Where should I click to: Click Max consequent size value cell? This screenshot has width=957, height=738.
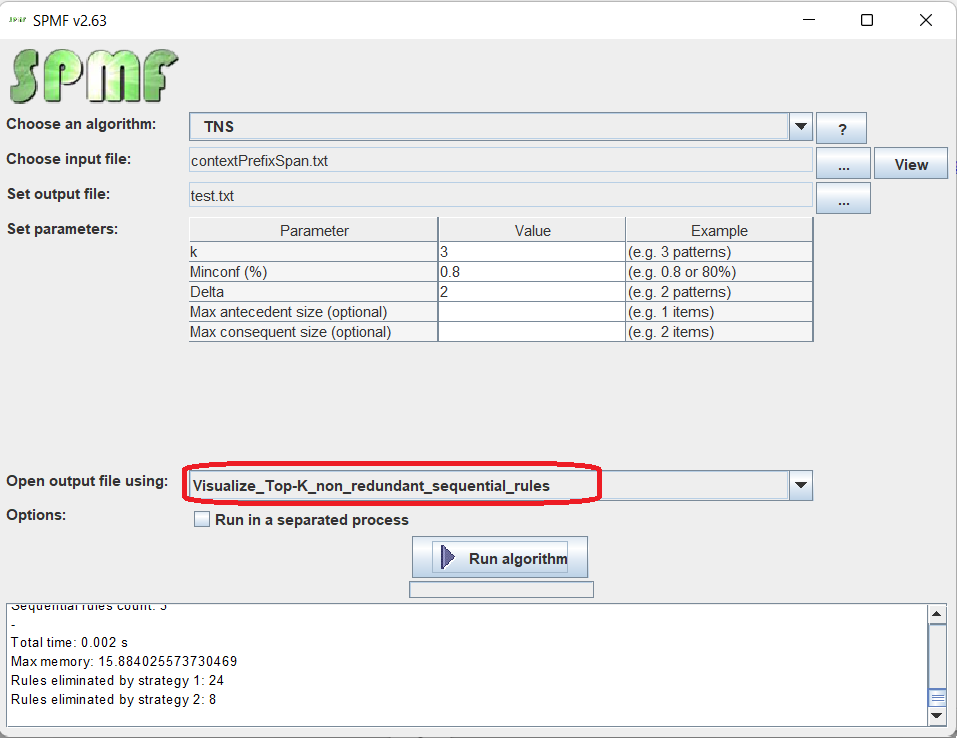(531, 332)
